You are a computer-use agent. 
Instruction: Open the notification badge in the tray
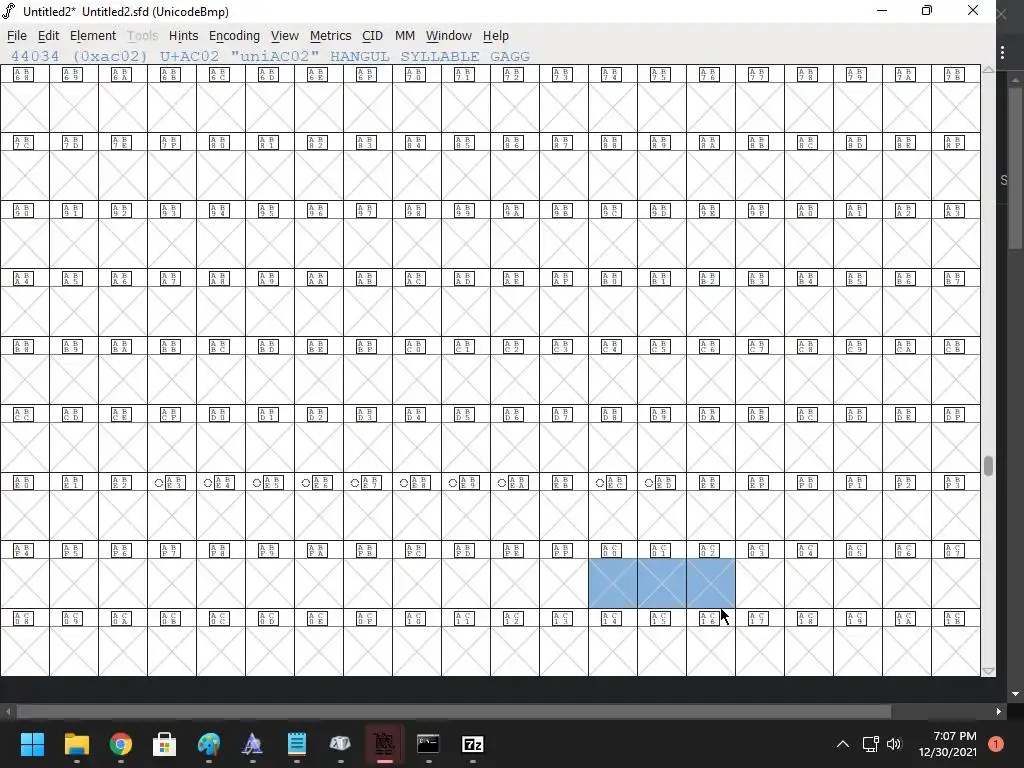coord(996,744)
